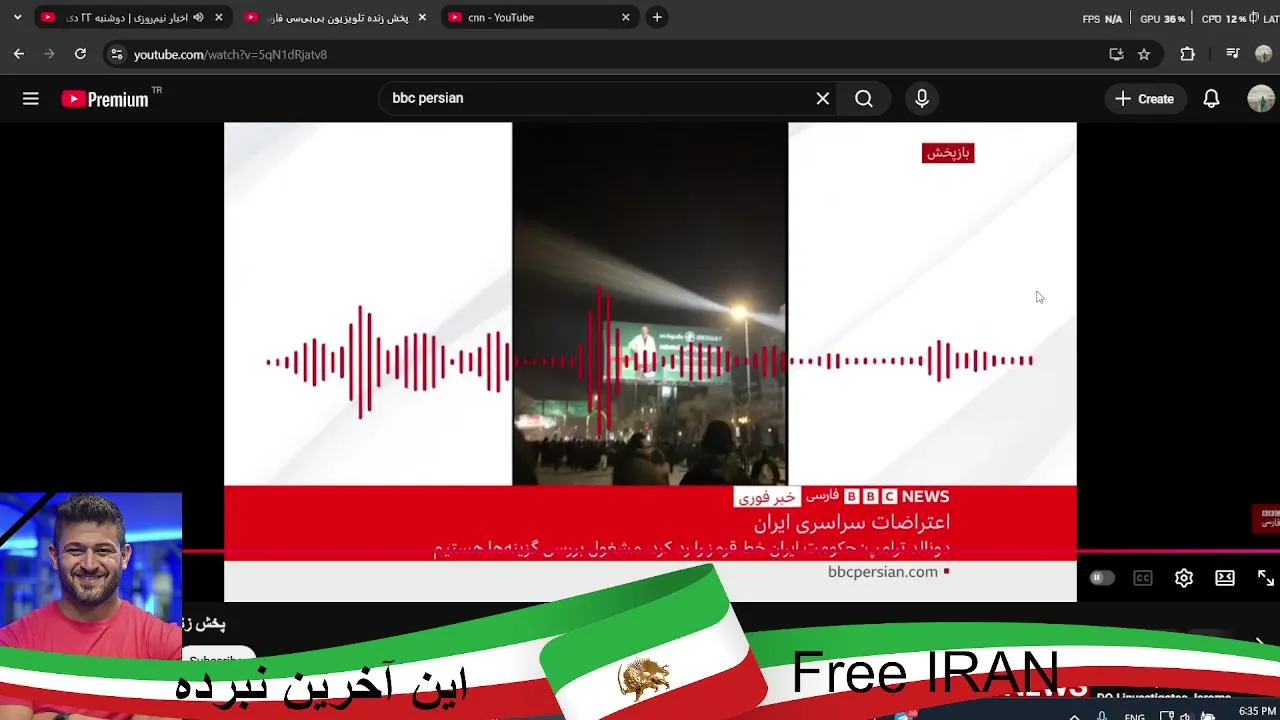Open the video player settings gear
Viewport: 1280px width, 720px height.
(1184, 578)
